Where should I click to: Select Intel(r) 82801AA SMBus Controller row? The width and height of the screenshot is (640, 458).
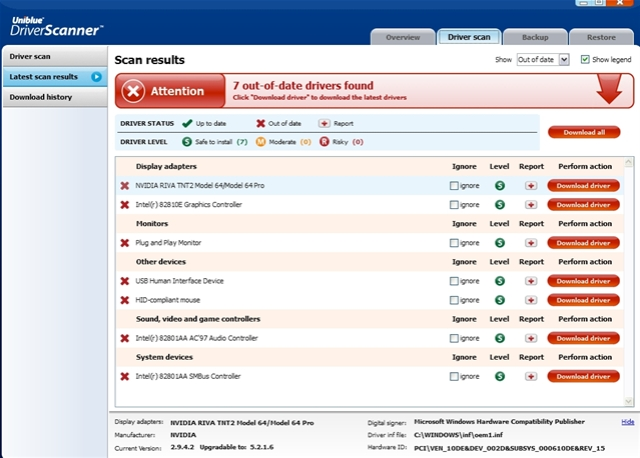click(369, 376)
